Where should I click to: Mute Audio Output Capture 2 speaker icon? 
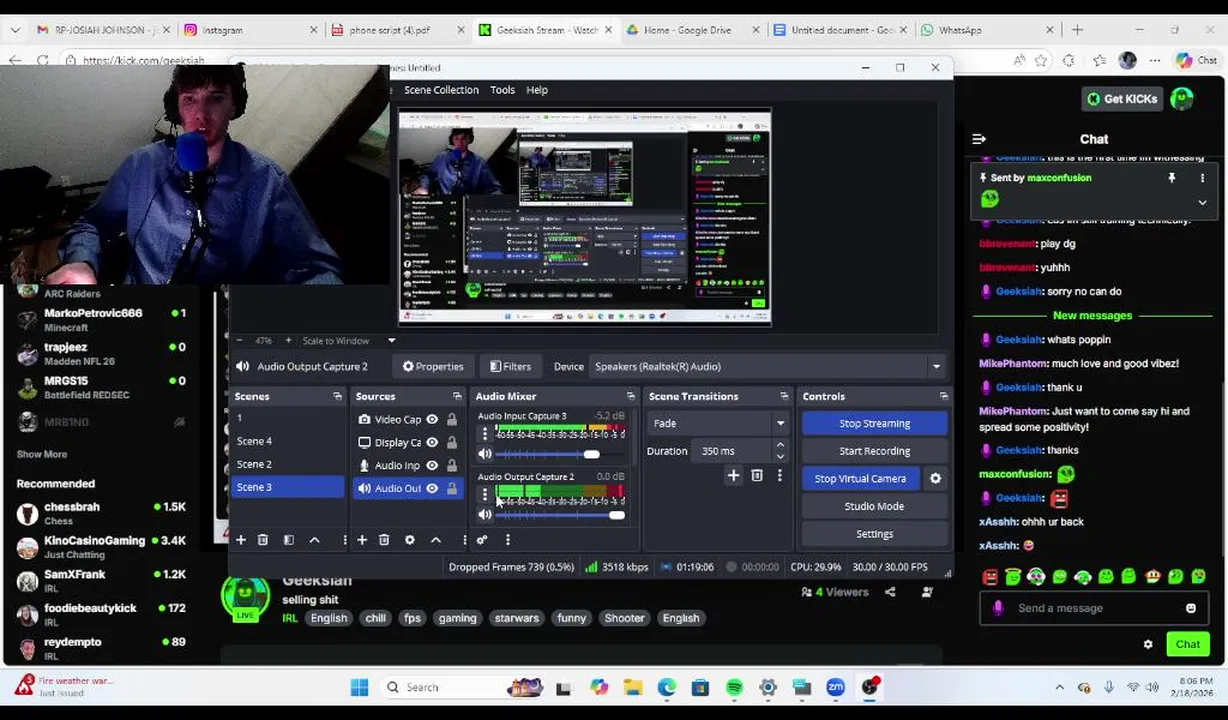click(x=485, y=515)
